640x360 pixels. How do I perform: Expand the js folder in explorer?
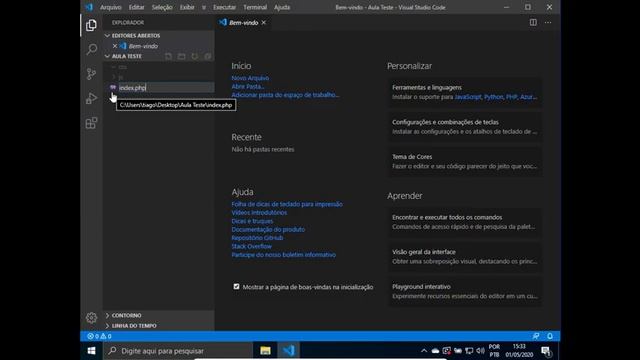pyautogui.click(x=158, y=77)
